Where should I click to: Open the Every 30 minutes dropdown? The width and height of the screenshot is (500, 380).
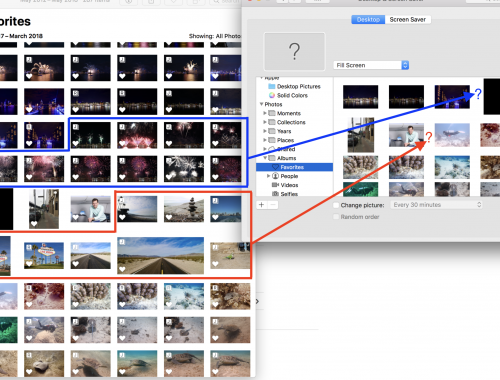436,205
